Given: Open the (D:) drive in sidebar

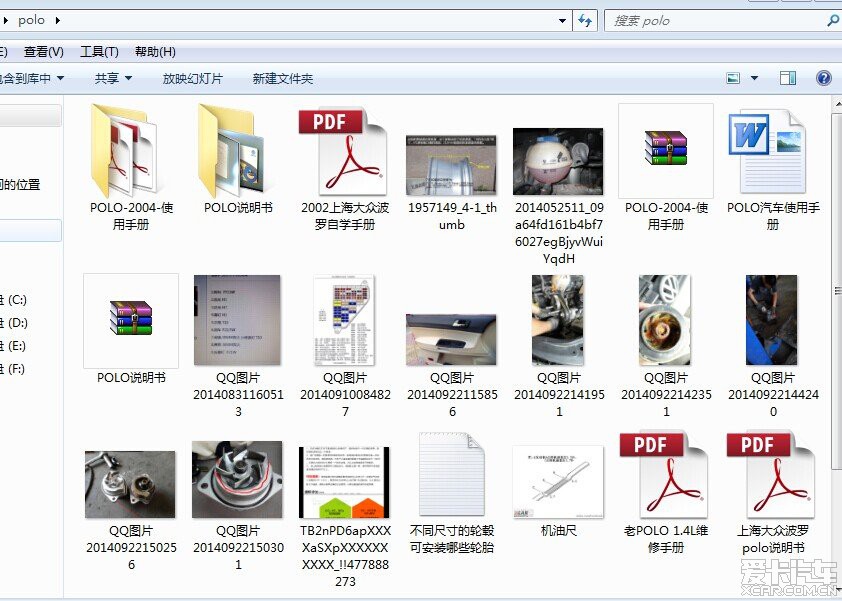Looking at the screenshot, I should click(x=14, y=323).
